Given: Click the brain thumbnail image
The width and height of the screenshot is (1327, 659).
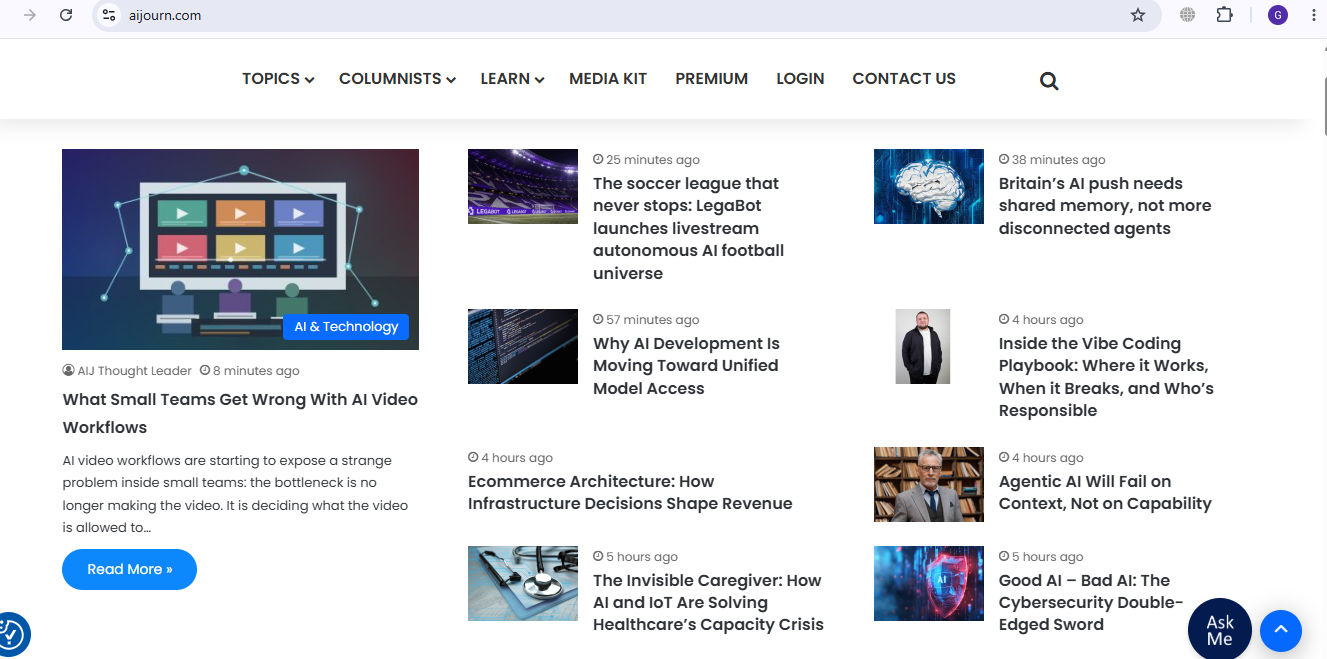Looking at the screenshot, I should [929, 186].
